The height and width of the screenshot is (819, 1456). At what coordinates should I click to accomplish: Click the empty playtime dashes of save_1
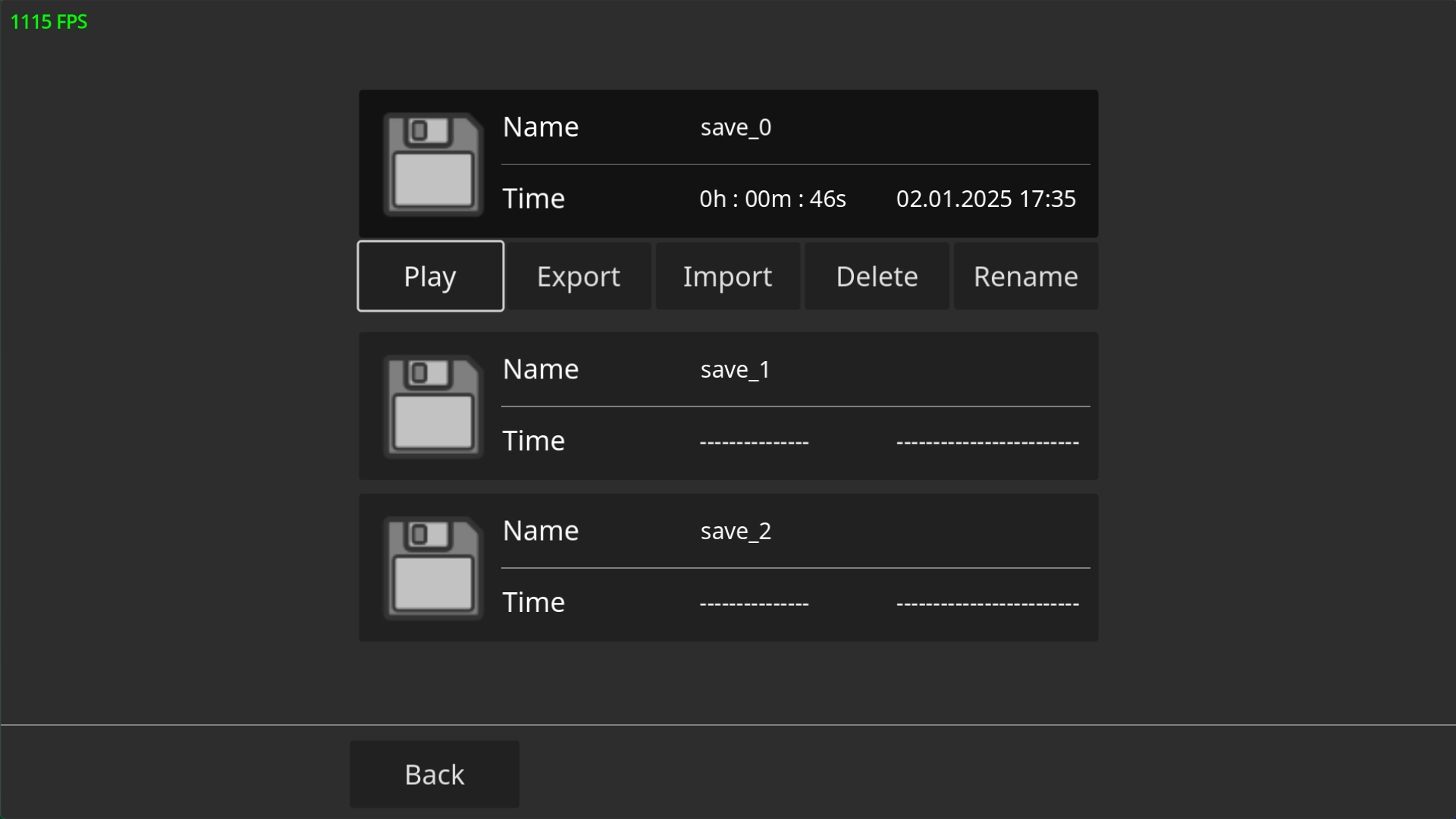(754, 442)
